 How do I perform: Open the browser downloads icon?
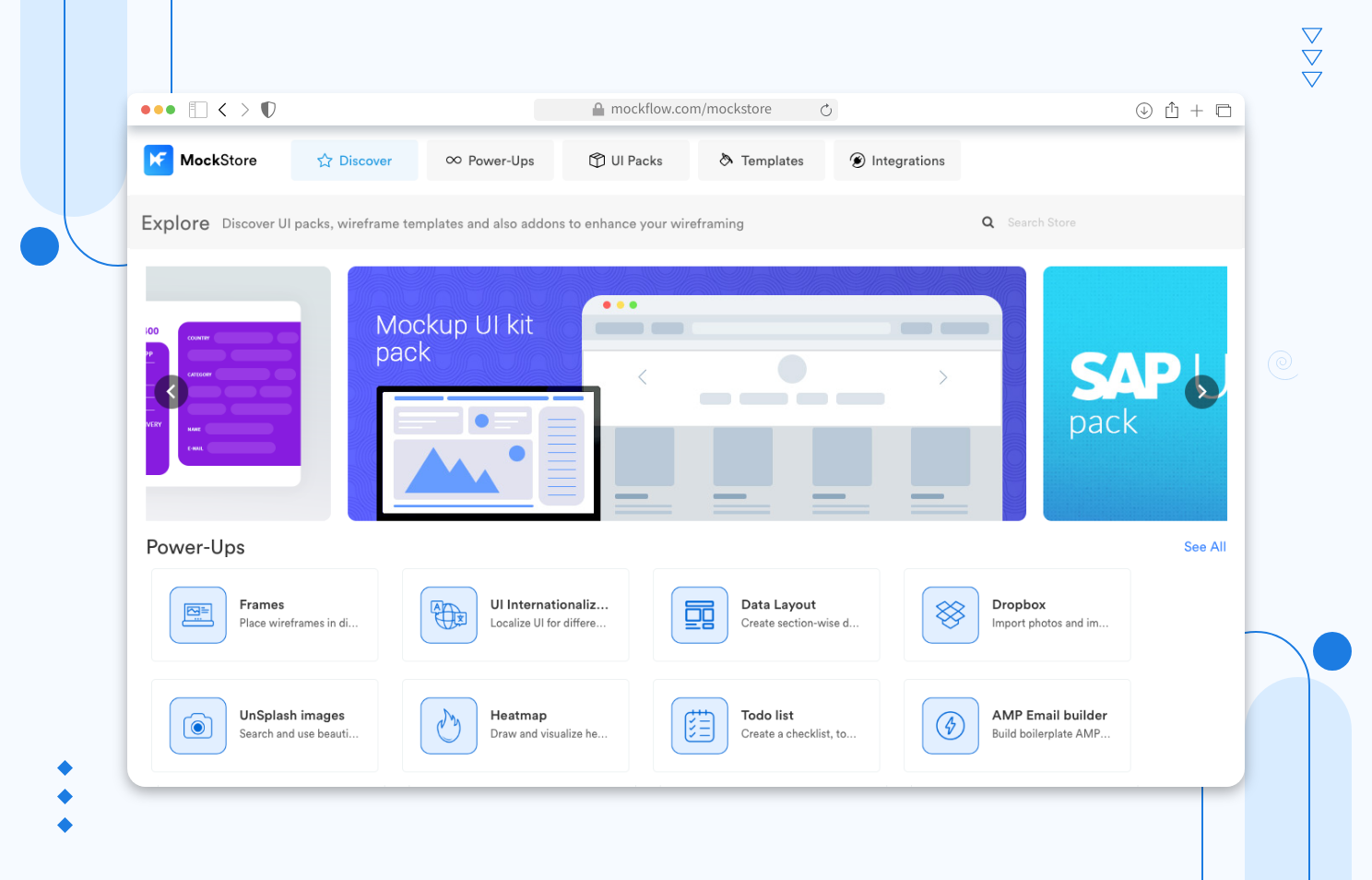[1144, 111]
